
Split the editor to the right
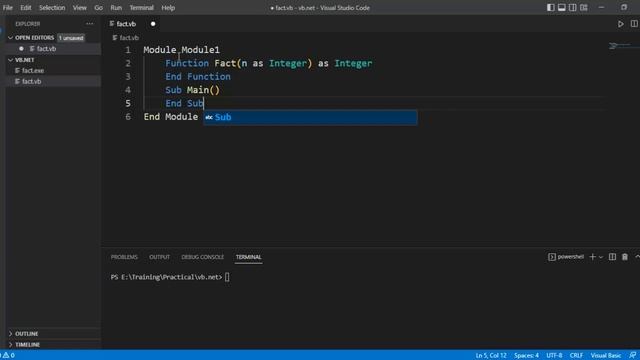coord(634,24)
